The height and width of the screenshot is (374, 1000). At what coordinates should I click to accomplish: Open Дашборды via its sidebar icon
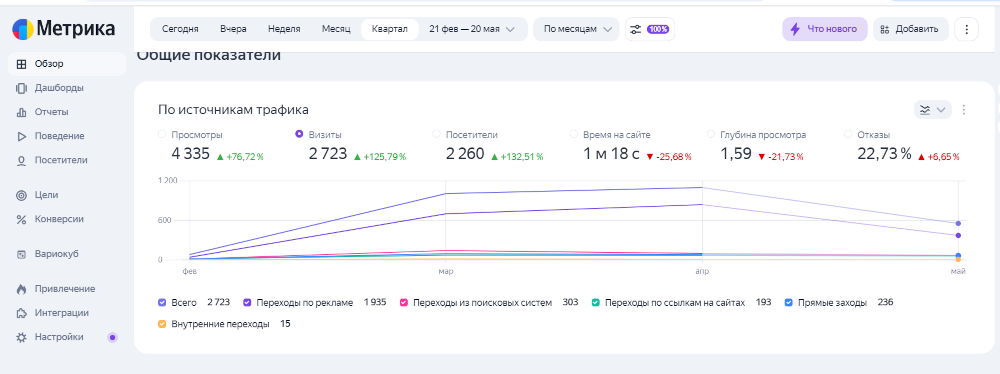pyautogui.click(x=21, y=88)
